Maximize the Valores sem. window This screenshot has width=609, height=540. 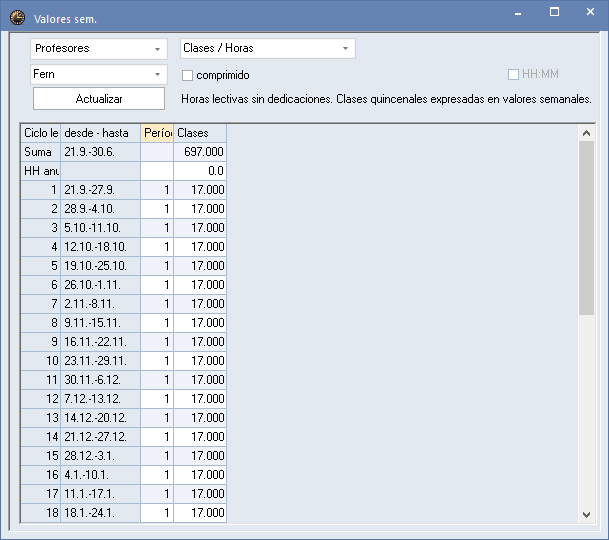tap(554, 12)
